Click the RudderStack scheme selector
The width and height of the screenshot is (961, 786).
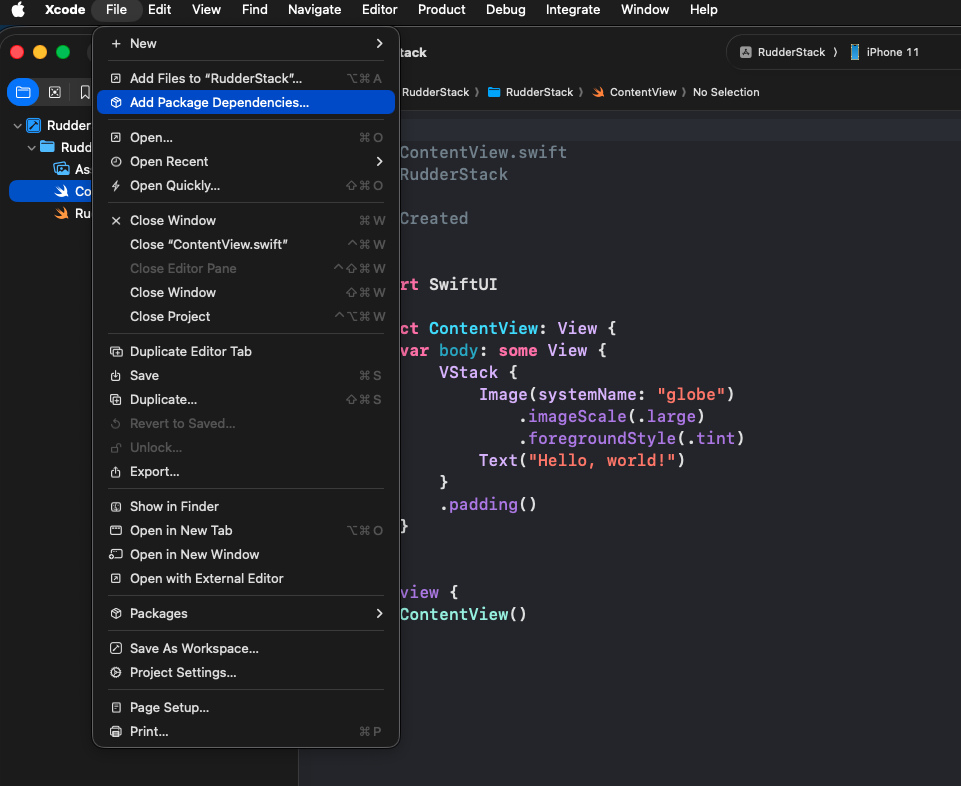(x=782, y=52)
